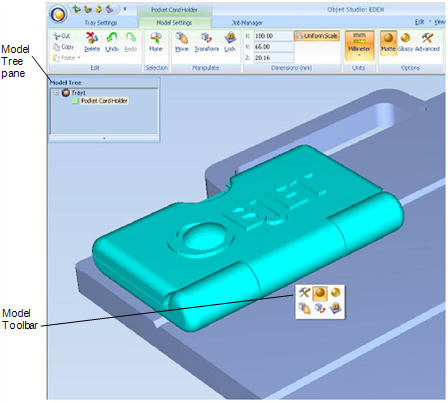The height and width of the screenshot is (403, 448).
Task: Click the Pocket Card Holder contextual tab header
Action: point(174,10)
